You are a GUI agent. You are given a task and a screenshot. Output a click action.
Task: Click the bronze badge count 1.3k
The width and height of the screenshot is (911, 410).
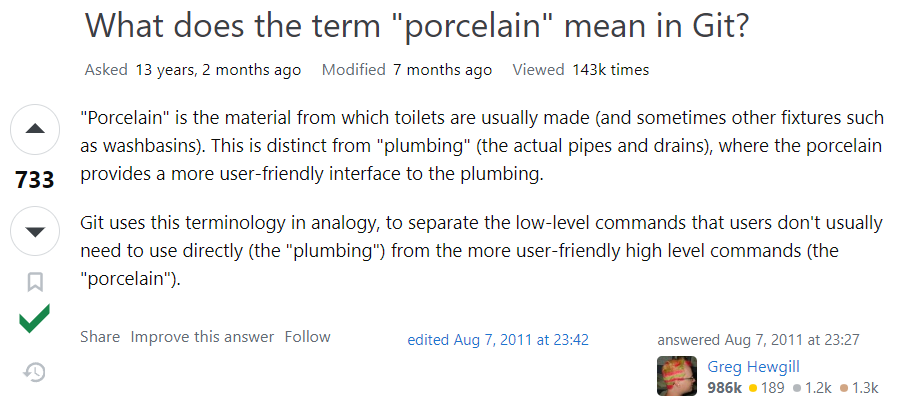[859, 387]
